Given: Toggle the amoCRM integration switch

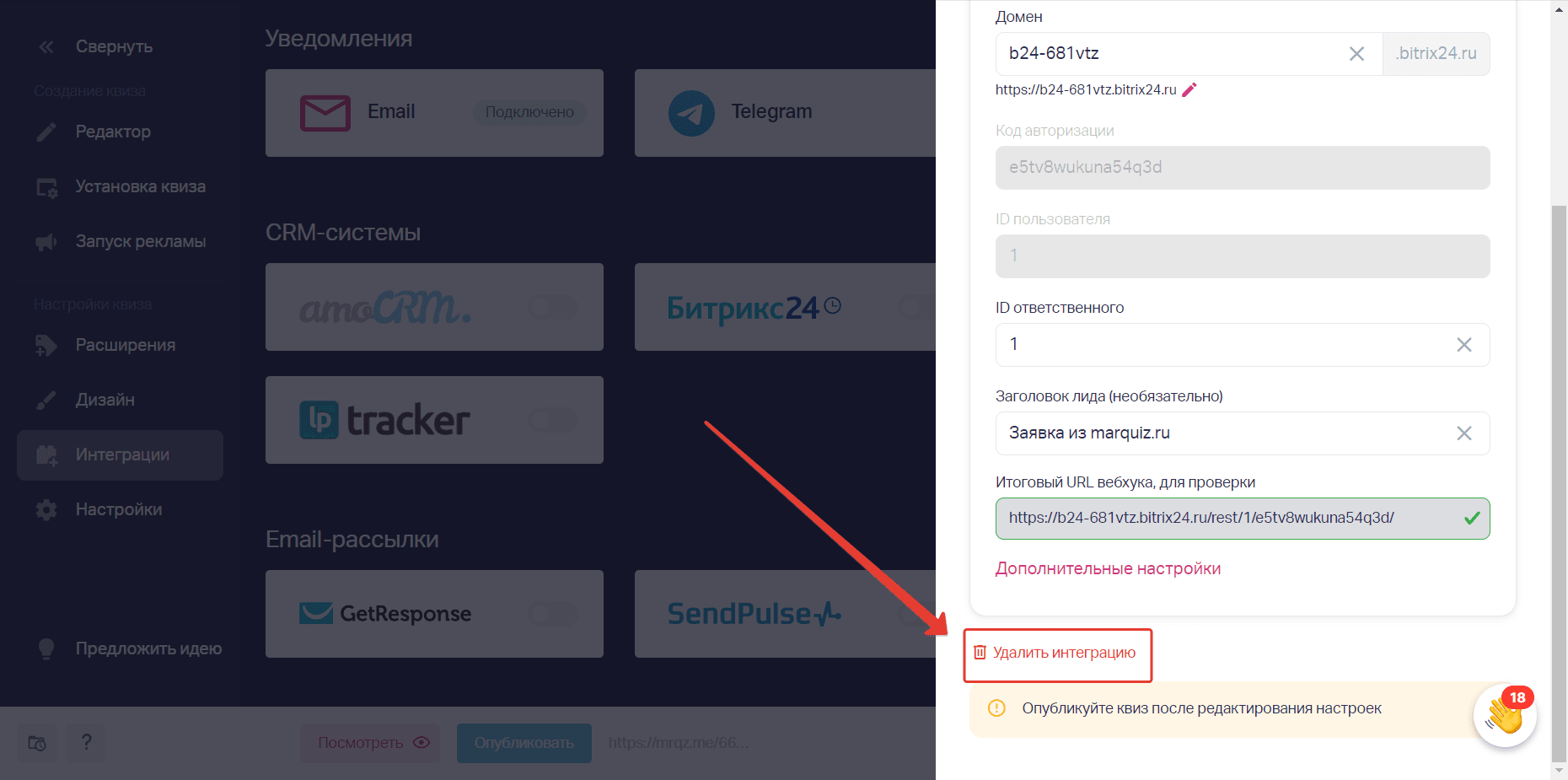Looking at the screenshot, I should 553,307.
